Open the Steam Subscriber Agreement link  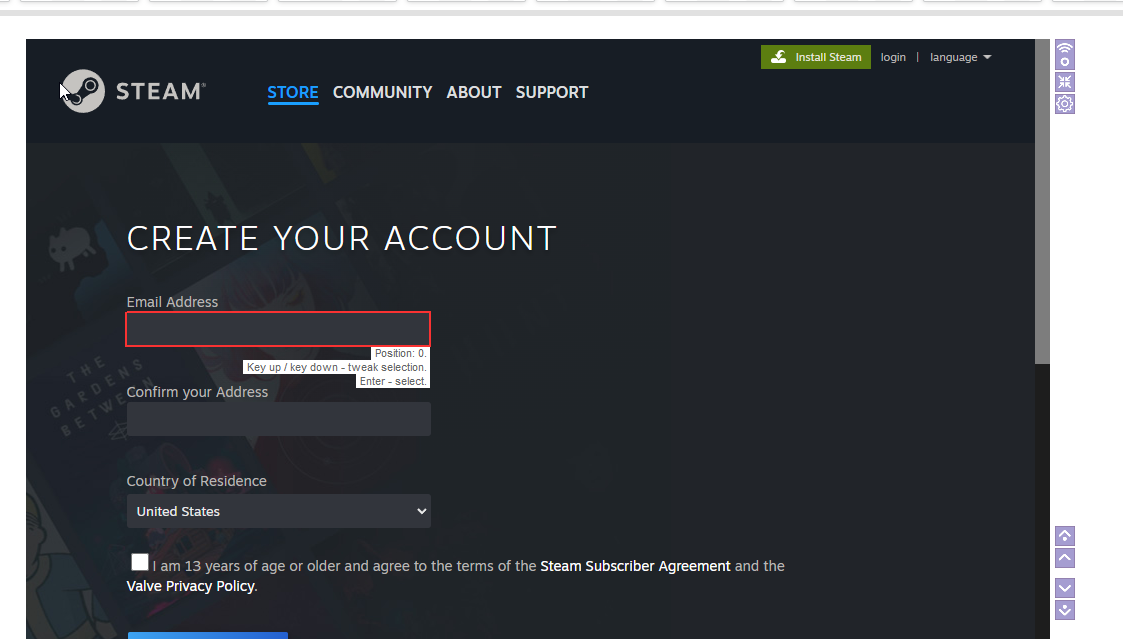635,566
